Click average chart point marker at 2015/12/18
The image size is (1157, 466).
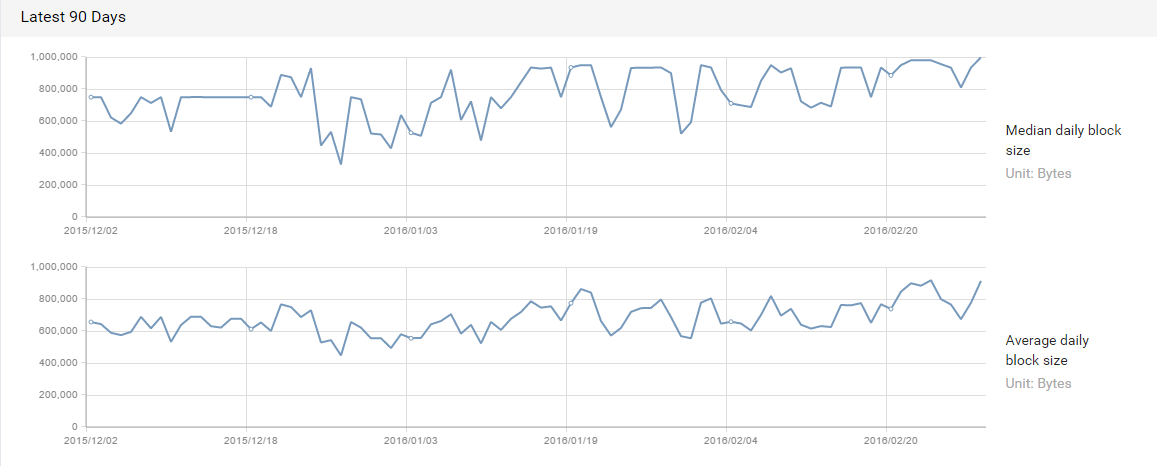[x=251, y=329]
